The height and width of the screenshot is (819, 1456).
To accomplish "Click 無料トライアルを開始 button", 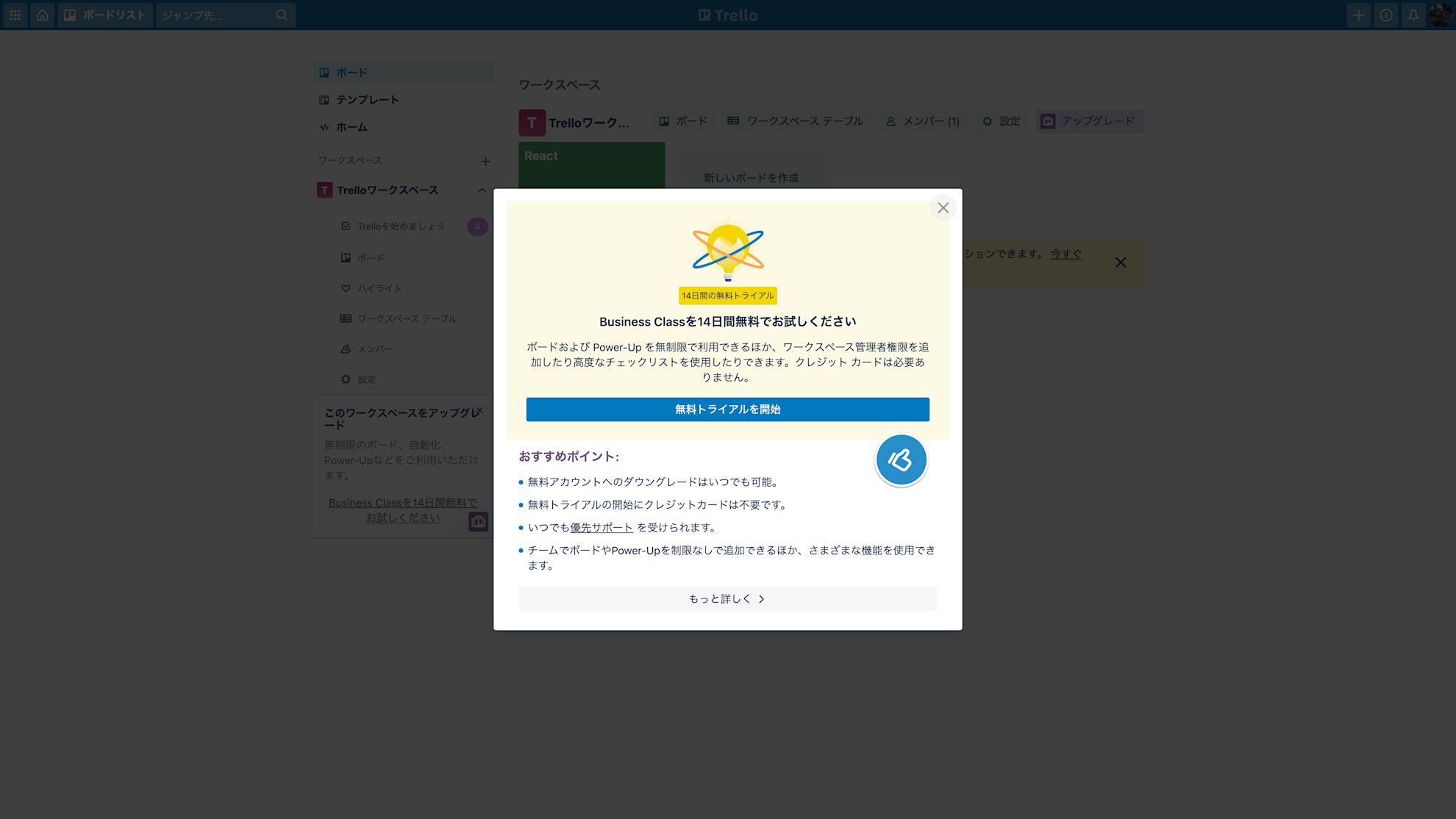I will [728, 409].
